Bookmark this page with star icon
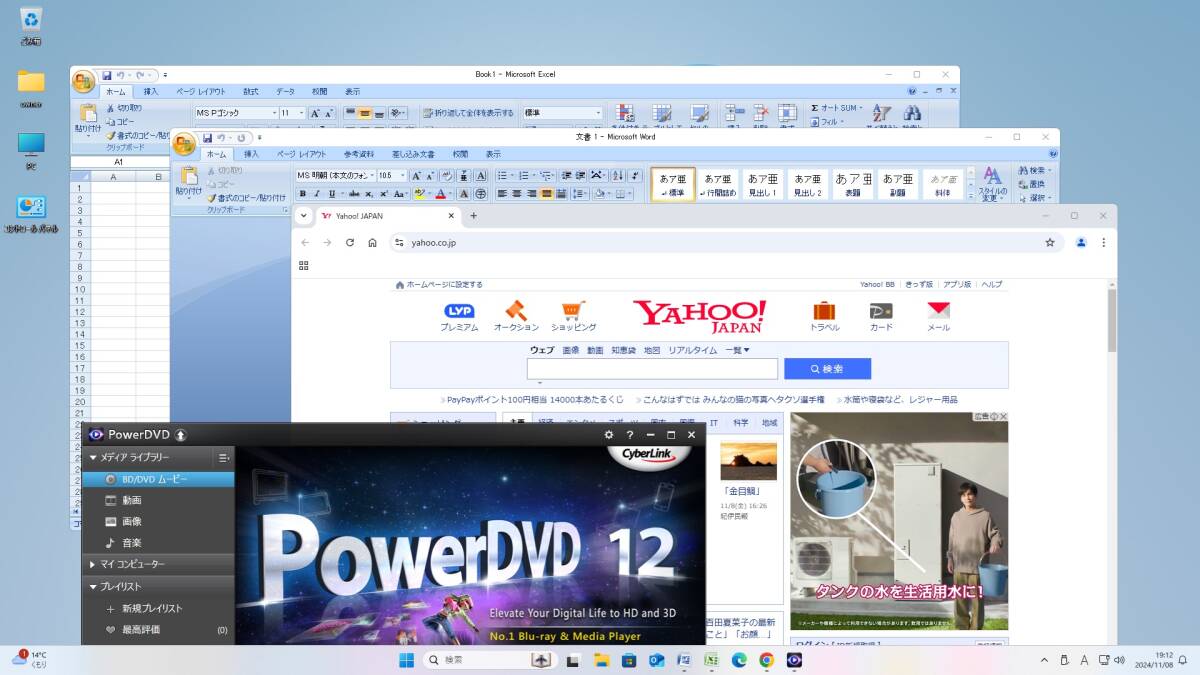The image size is (1200, 675). pos(1050,242)
